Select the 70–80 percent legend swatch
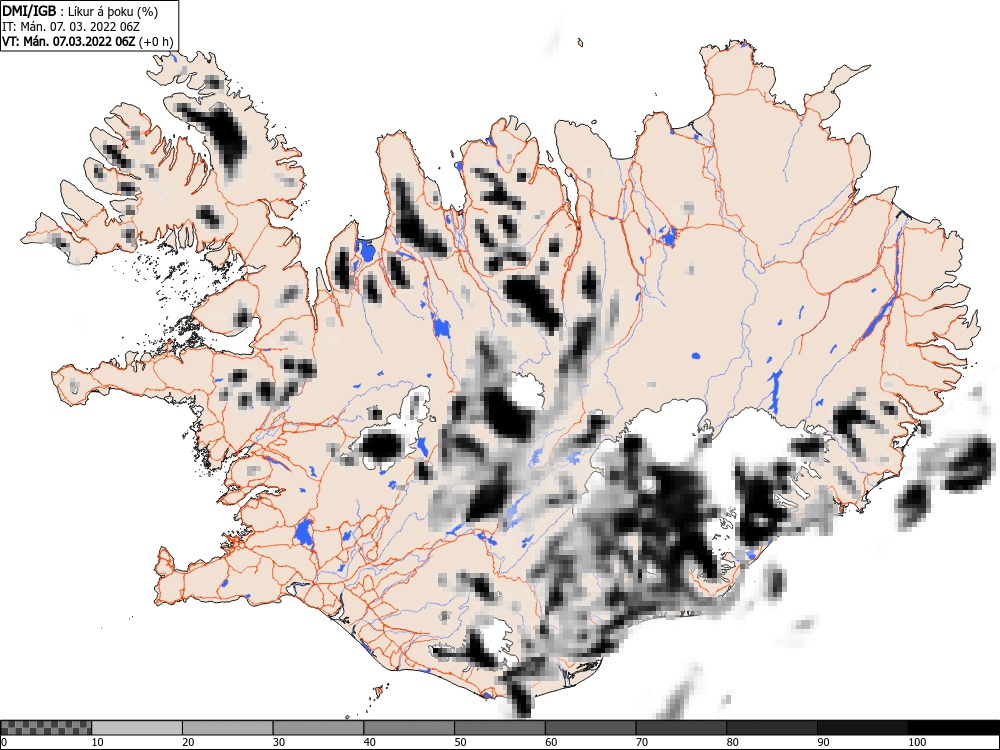Image resolution: width=1000 pixels, height=750 pixels. coord(681,728)
